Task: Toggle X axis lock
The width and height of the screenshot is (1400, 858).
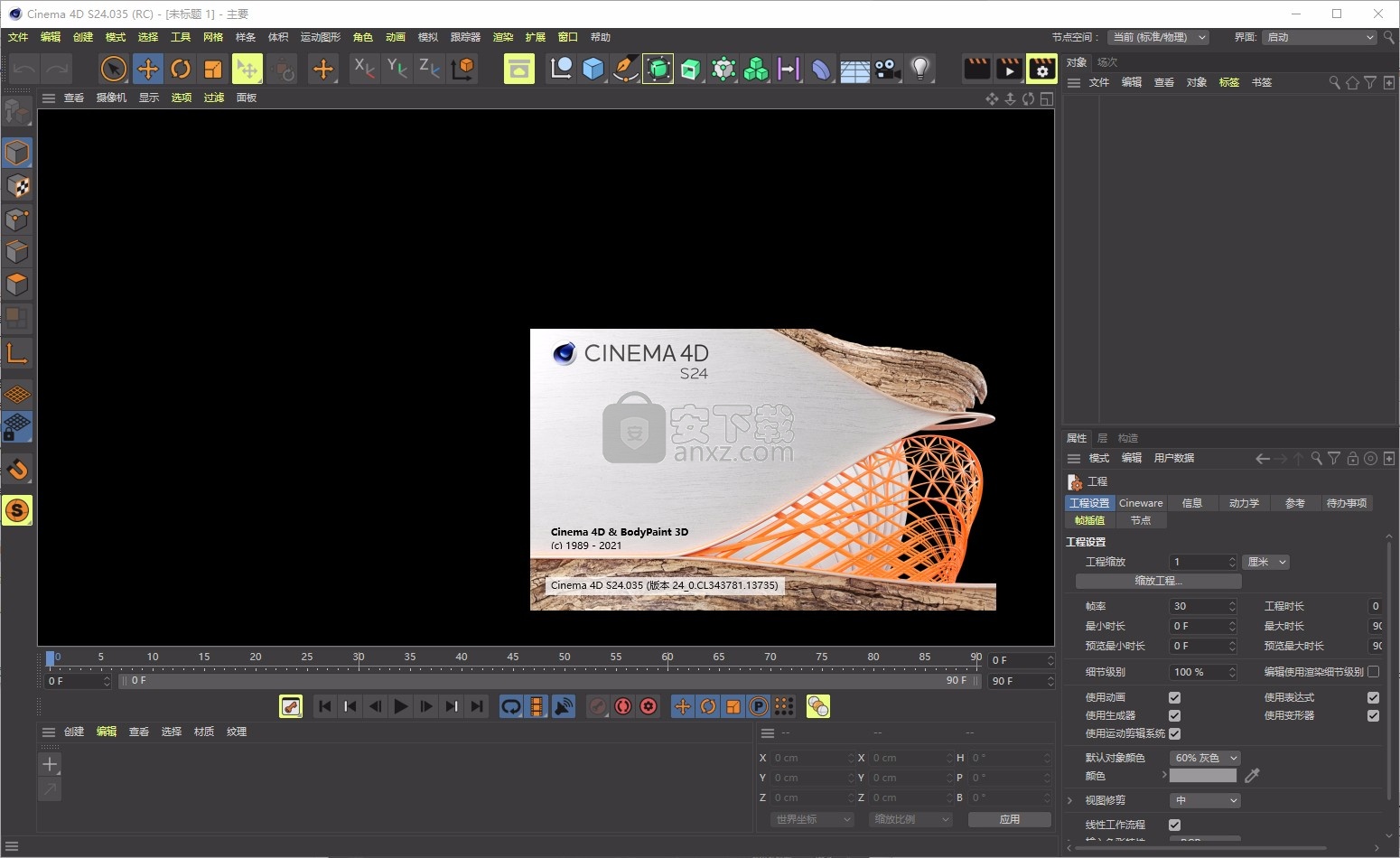Action: click(364, 69)
